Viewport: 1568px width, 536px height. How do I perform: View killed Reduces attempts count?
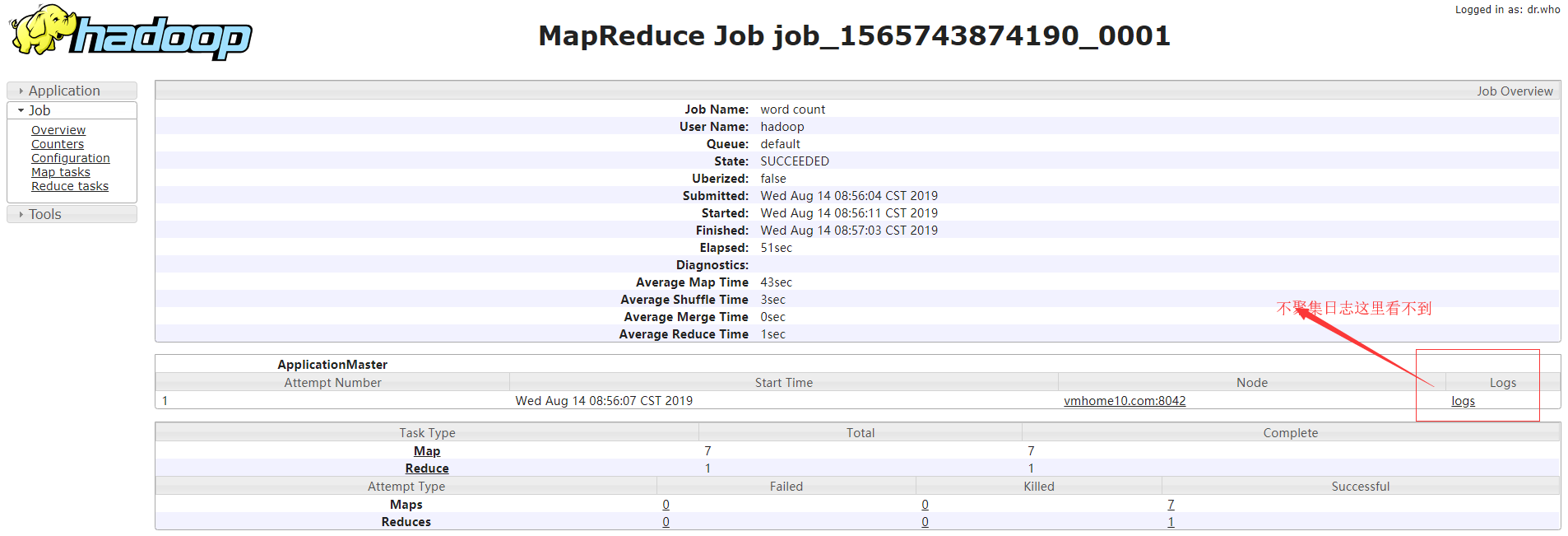(x=925, y=522)
